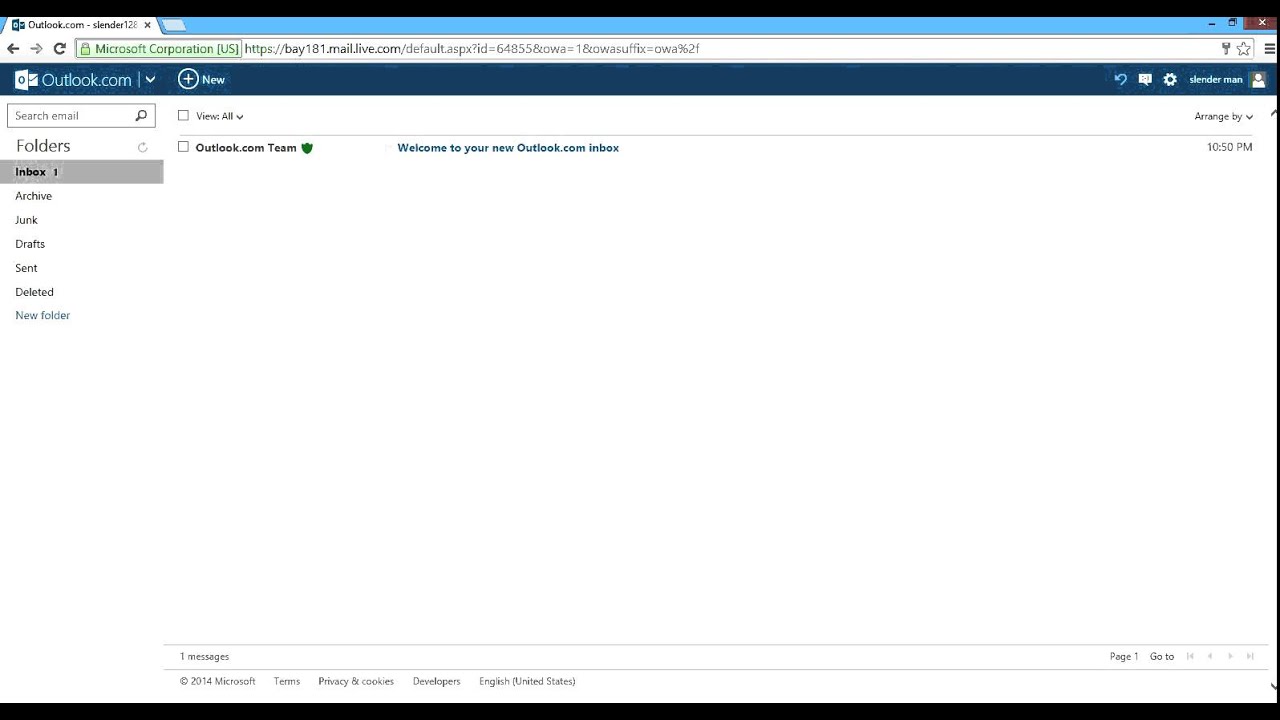Open the Privacy & cookies link

(x=356, y=681)
